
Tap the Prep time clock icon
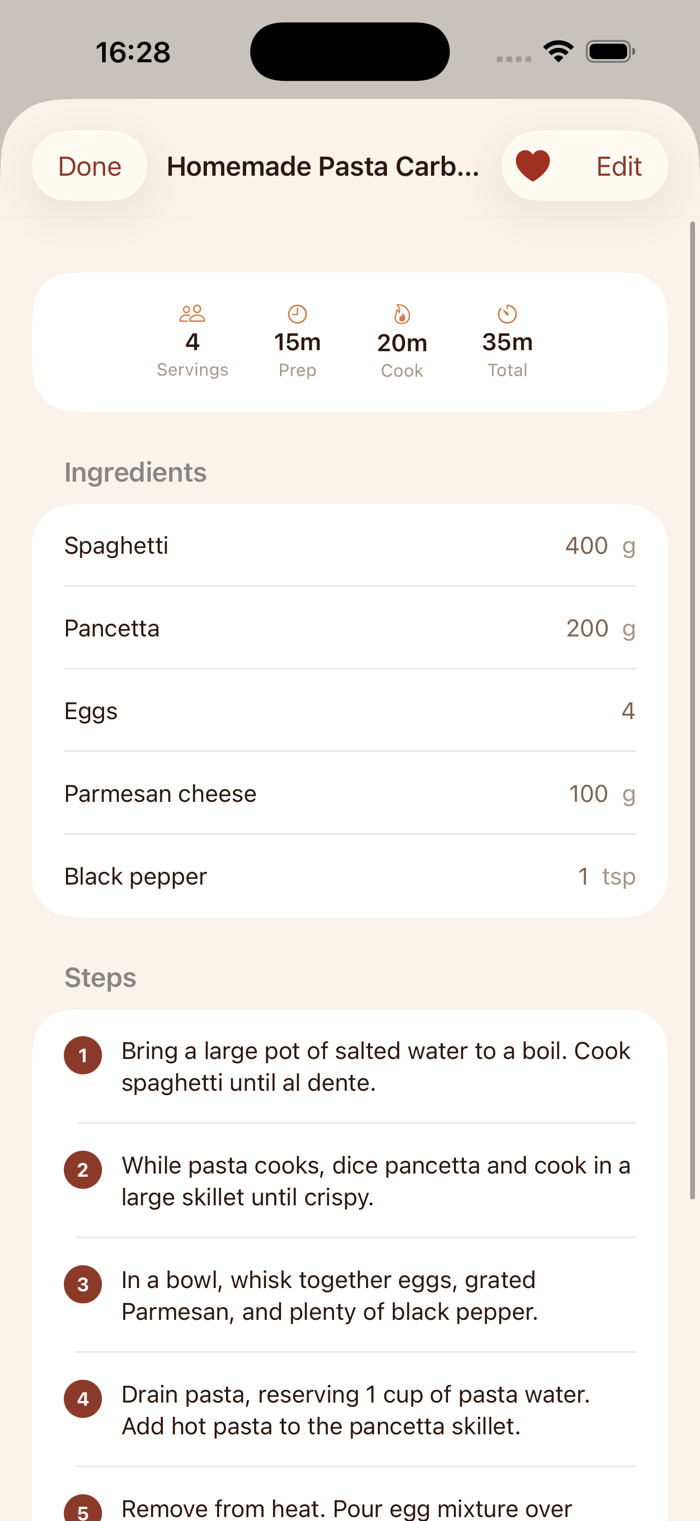[297, 314]
